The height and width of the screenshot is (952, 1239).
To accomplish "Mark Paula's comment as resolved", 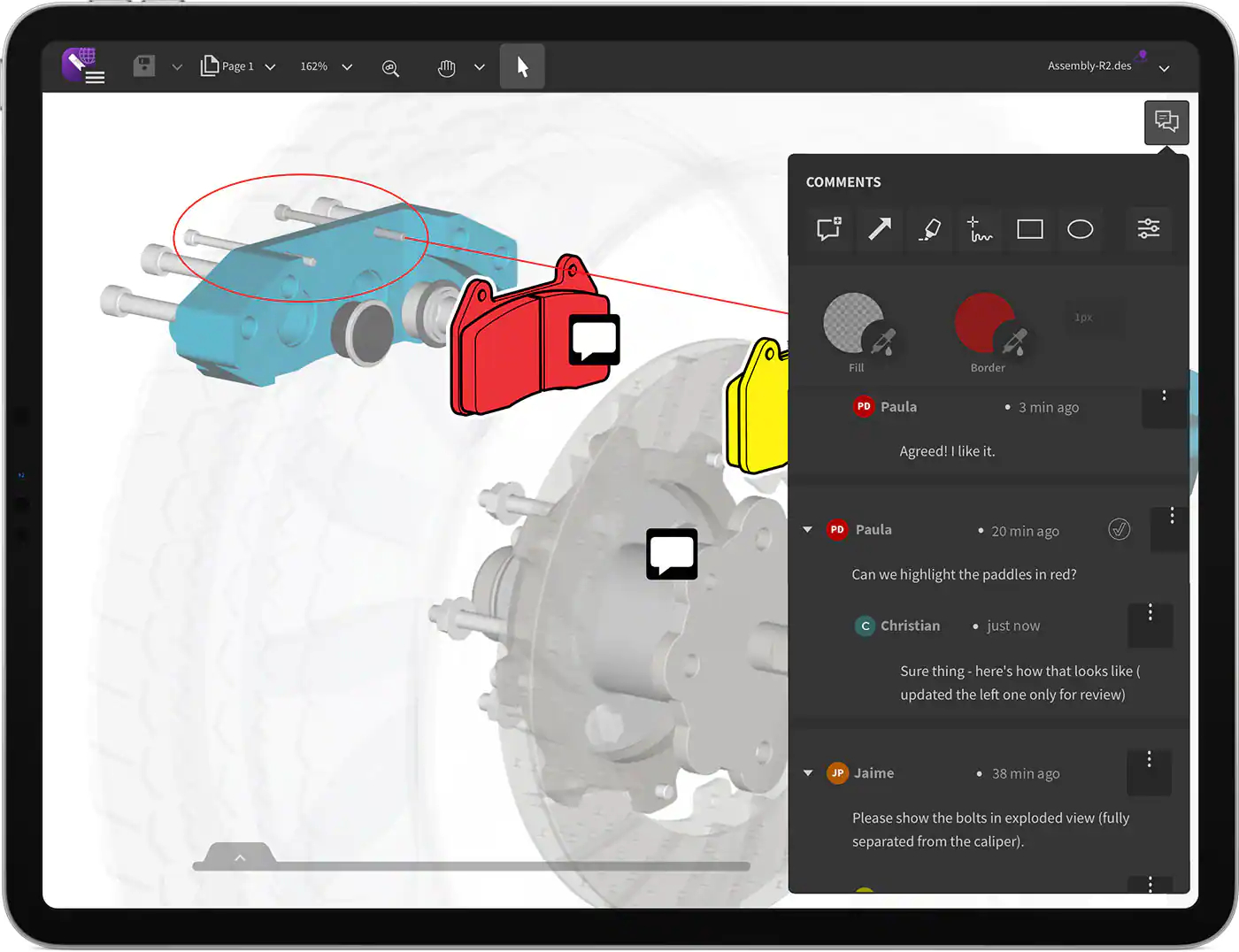I will tap(1119, 528).
